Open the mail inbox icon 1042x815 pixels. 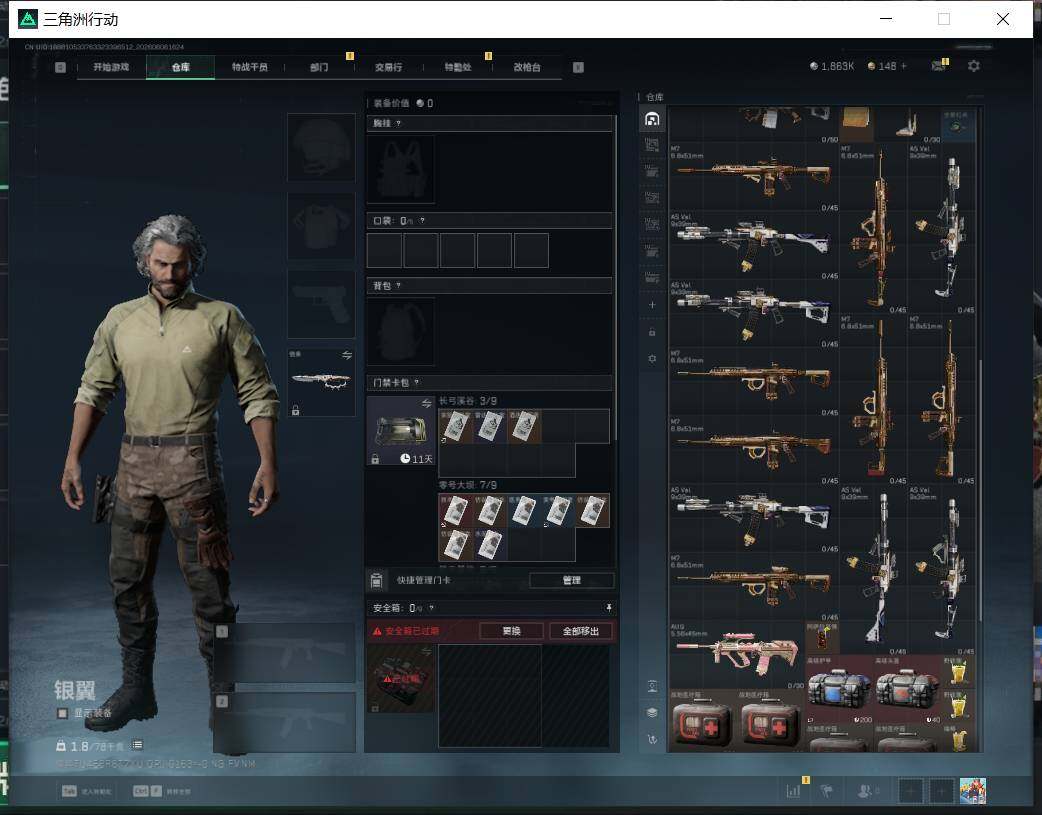[938, 66]
